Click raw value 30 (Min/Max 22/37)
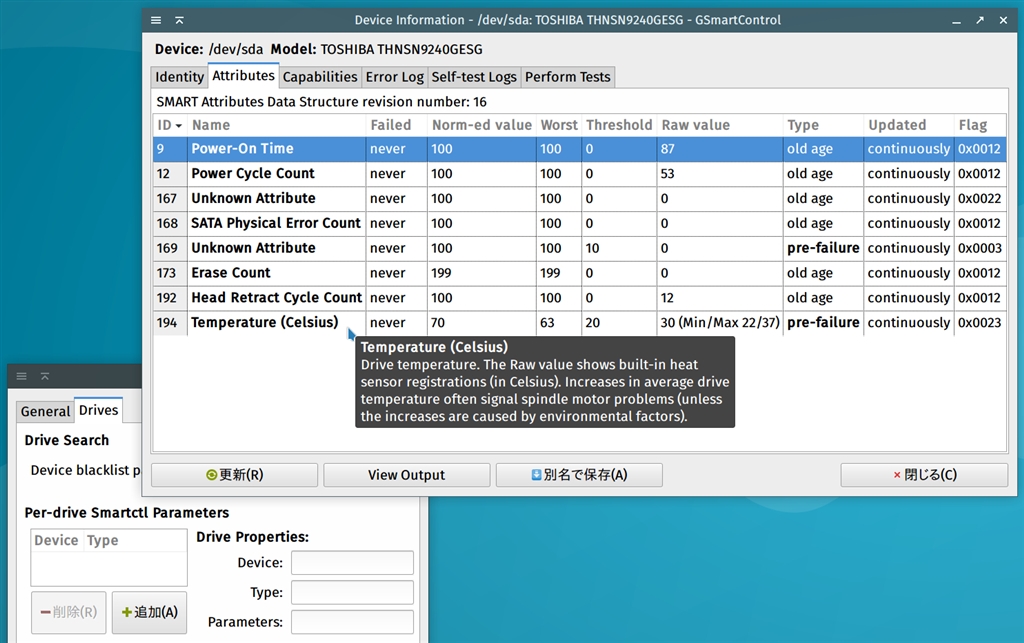Viewport: 1024px width, 643px height. [720, 322]
